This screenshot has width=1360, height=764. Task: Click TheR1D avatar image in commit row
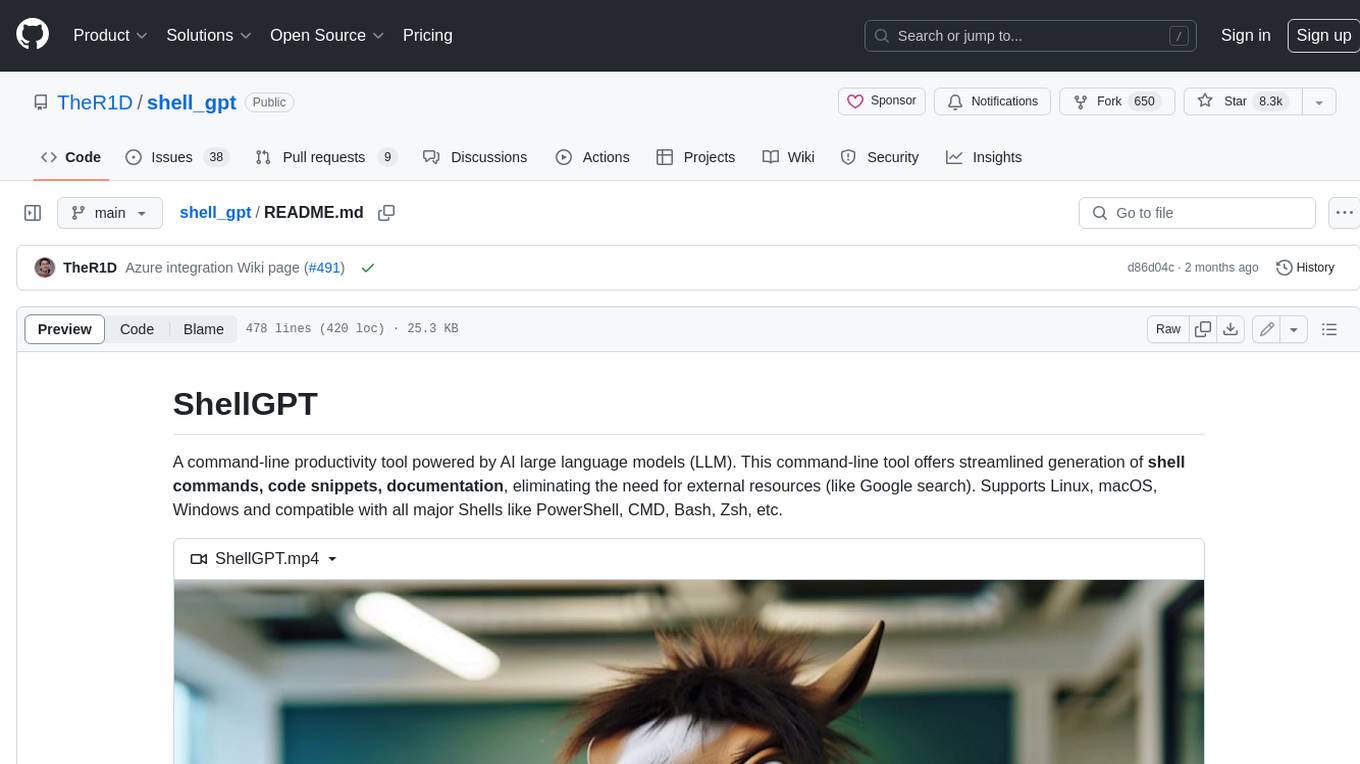click(44, 267)
